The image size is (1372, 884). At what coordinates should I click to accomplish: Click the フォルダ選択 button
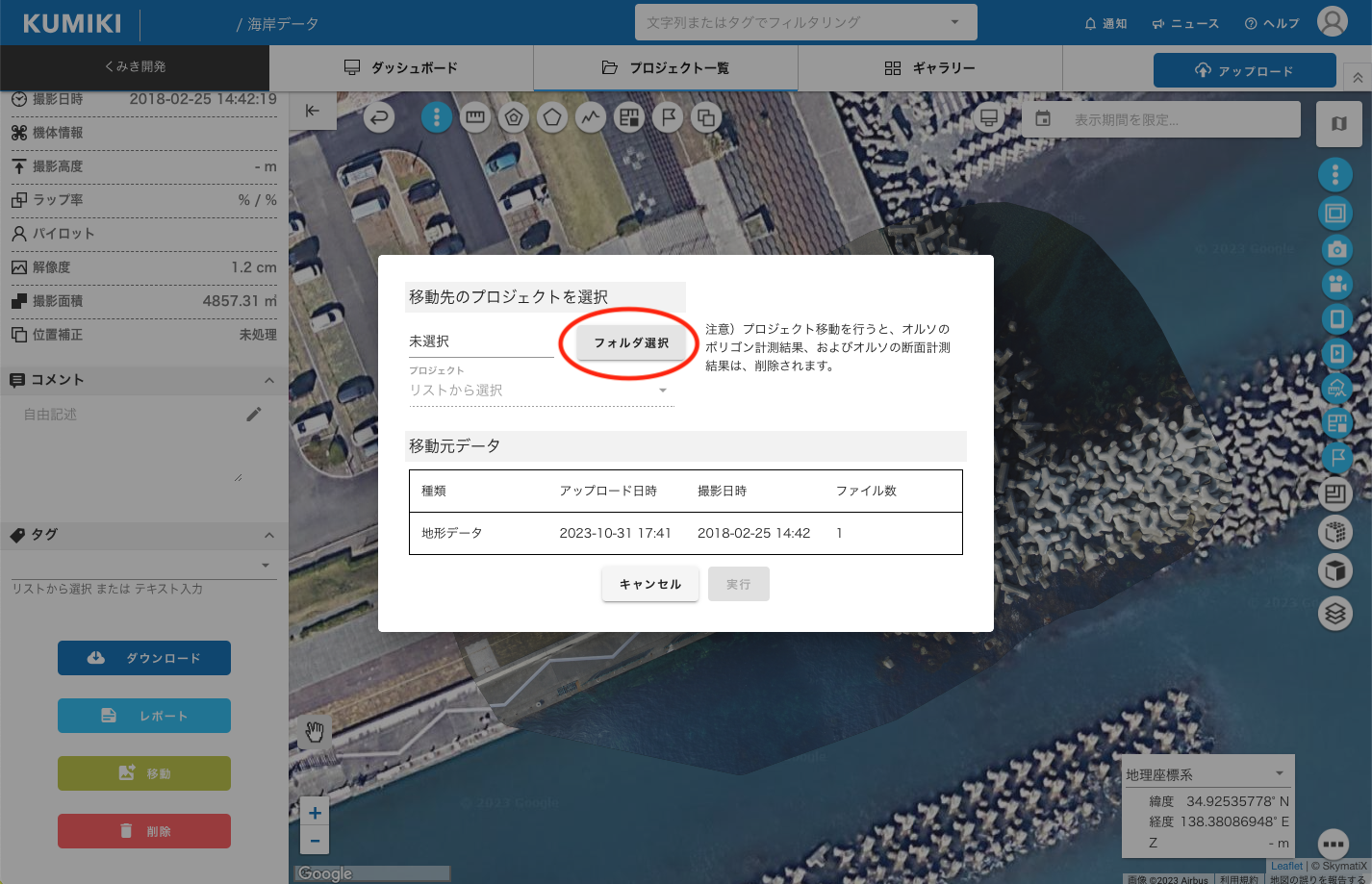click(631, 343)
